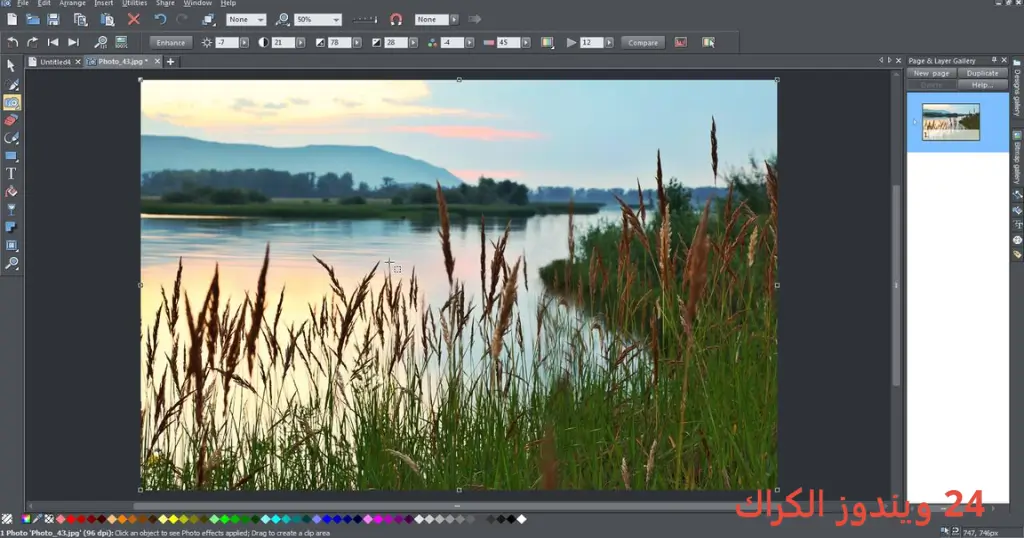This screenshot has width=1024, height=538.
Task: Open the File menu
Action: click(23, 3)
